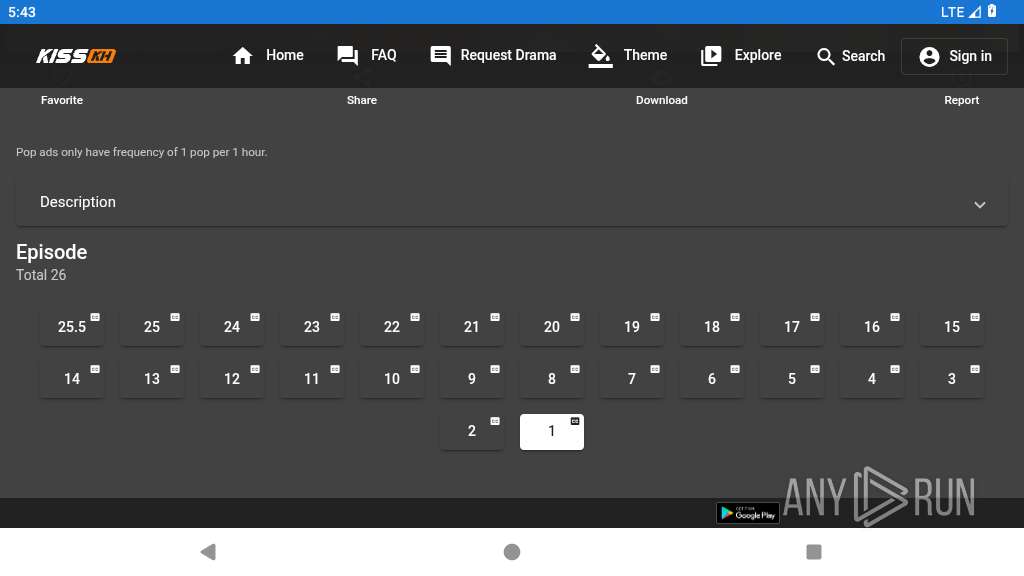
Task: Click the KissKH logo
Action: [x=76, y=56]
